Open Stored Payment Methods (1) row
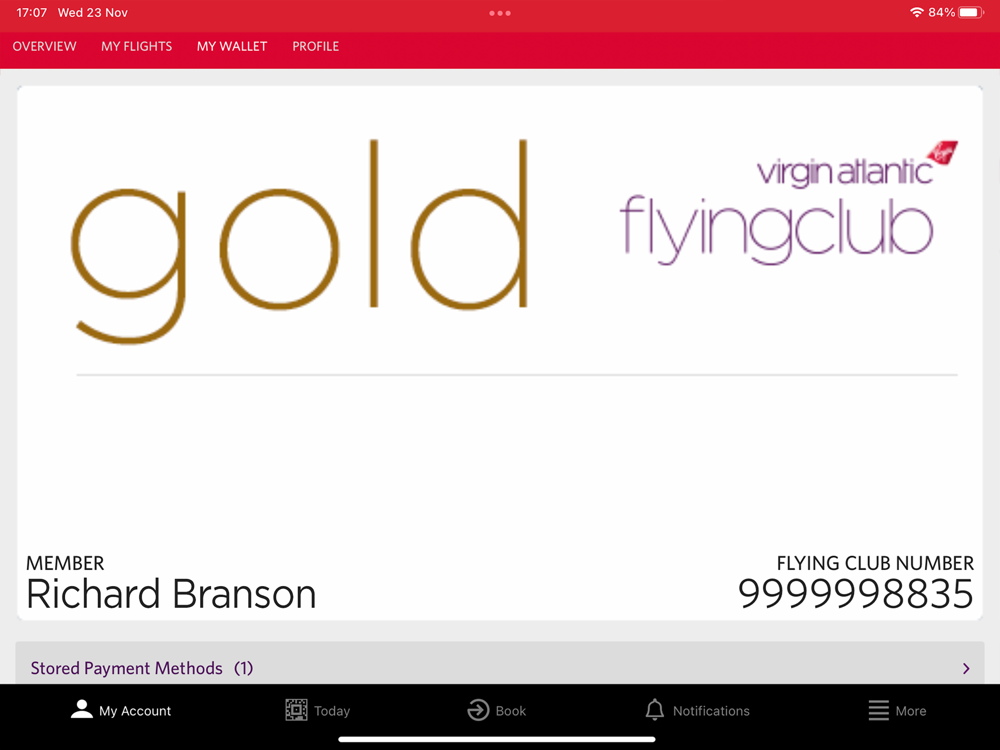The height and width of the screenshot is (750, 1000). coord(500,663)
